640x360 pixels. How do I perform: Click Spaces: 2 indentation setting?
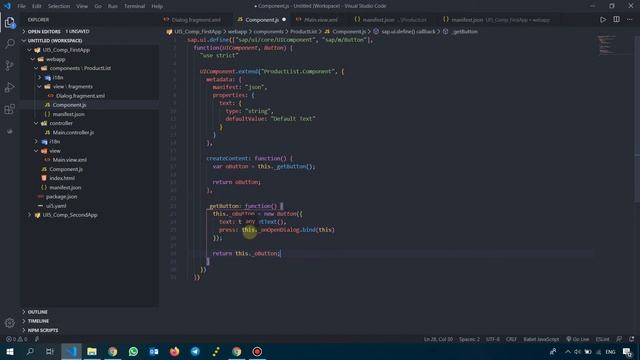click(469, 339)
